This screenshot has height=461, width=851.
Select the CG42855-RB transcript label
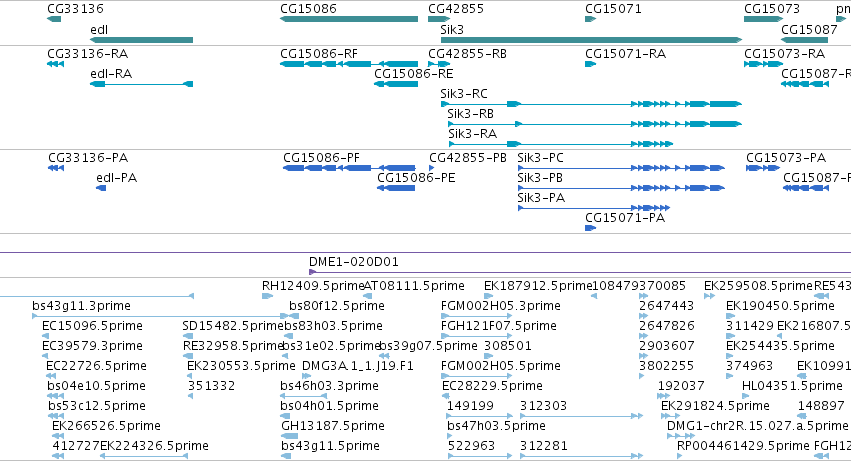click(467, 54)
